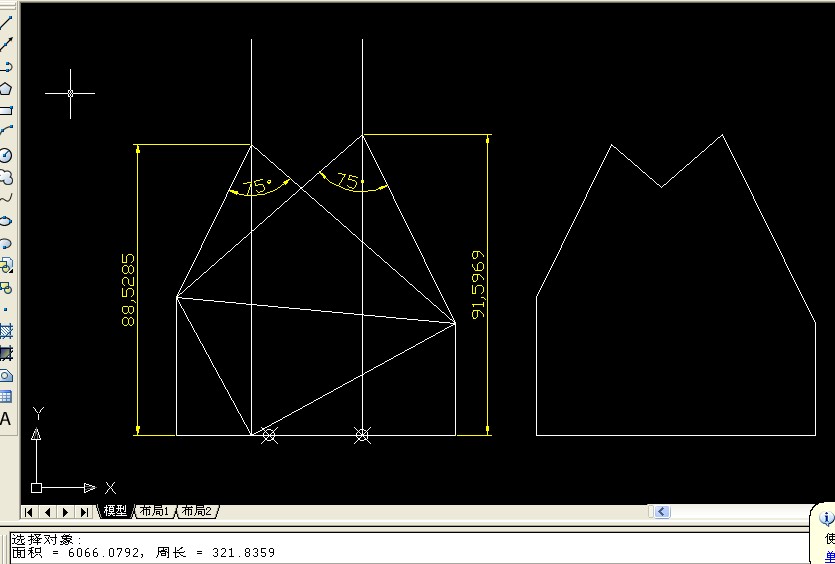Select the Line tool
835x564 pixels.
click(x=6, y=22)
